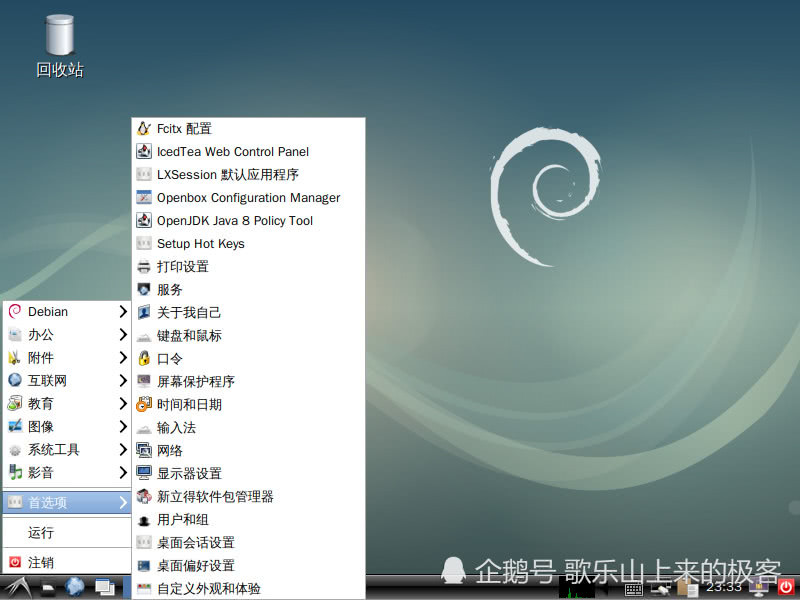Launch Fcitx 配置 from the preferences submenu

tap(248, 129)
